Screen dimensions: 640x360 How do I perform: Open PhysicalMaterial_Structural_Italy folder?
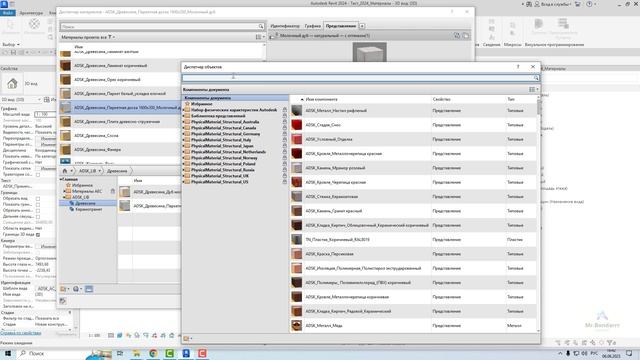(221, 140)
